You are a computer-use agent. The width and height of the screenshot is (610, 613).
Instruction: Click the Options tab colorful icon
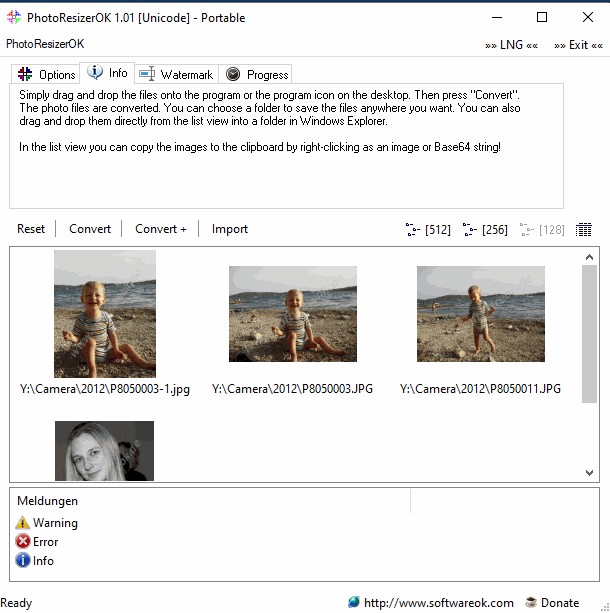(x=25, y=74)
